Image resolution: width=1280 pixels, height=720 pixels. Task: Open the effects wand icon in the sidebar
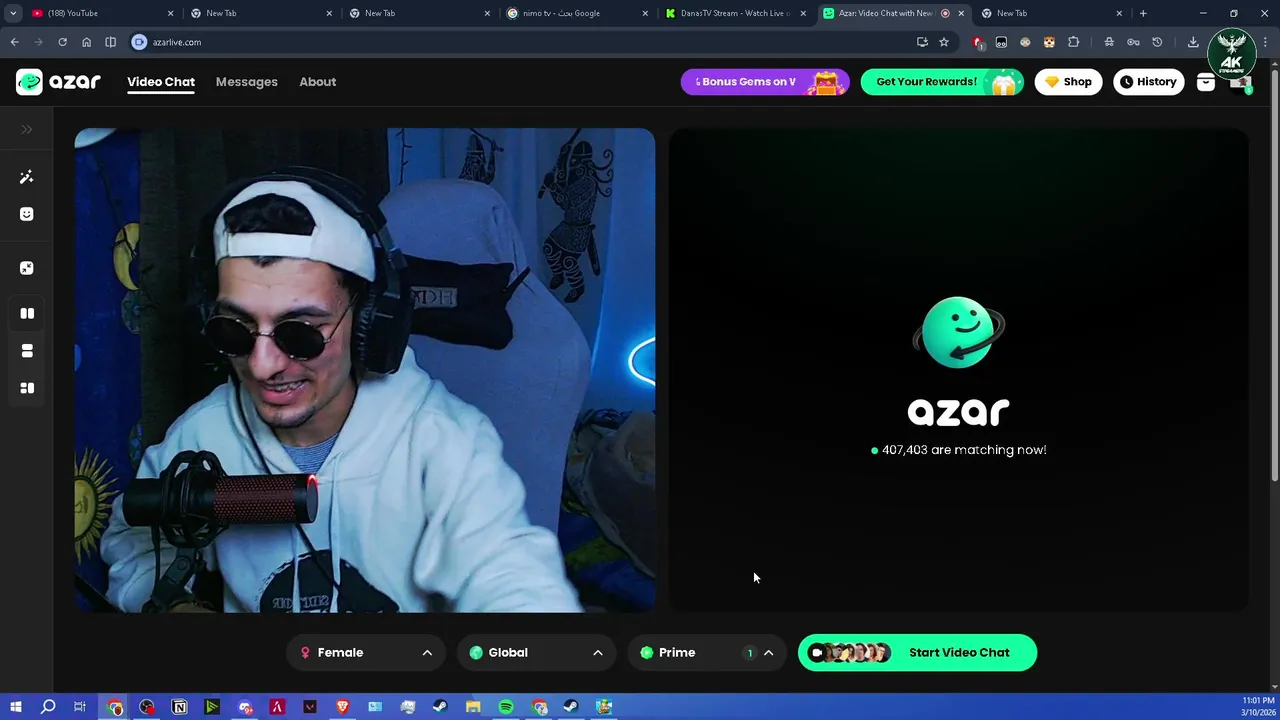click(27, 177)
